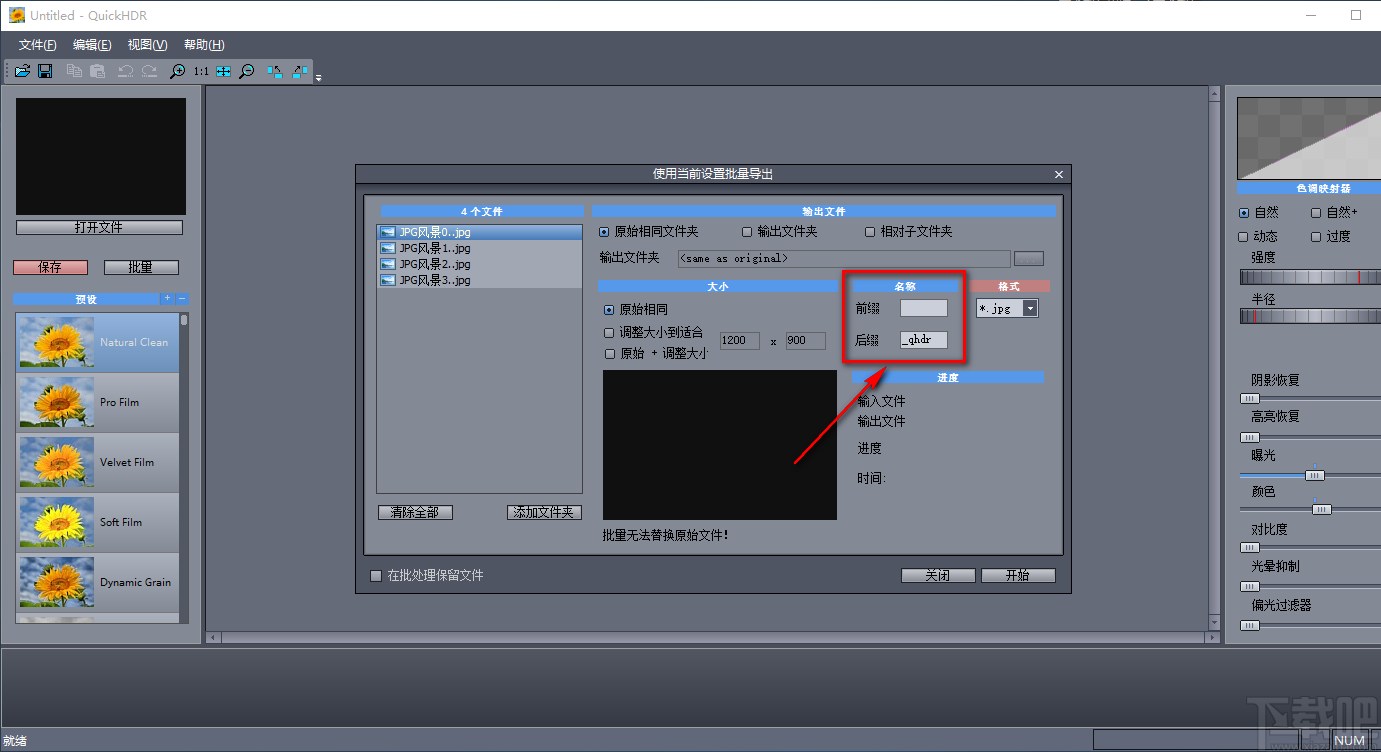
Task: Click the 开始 start button
Action: pyautogui.click(x=1017, y=575)
